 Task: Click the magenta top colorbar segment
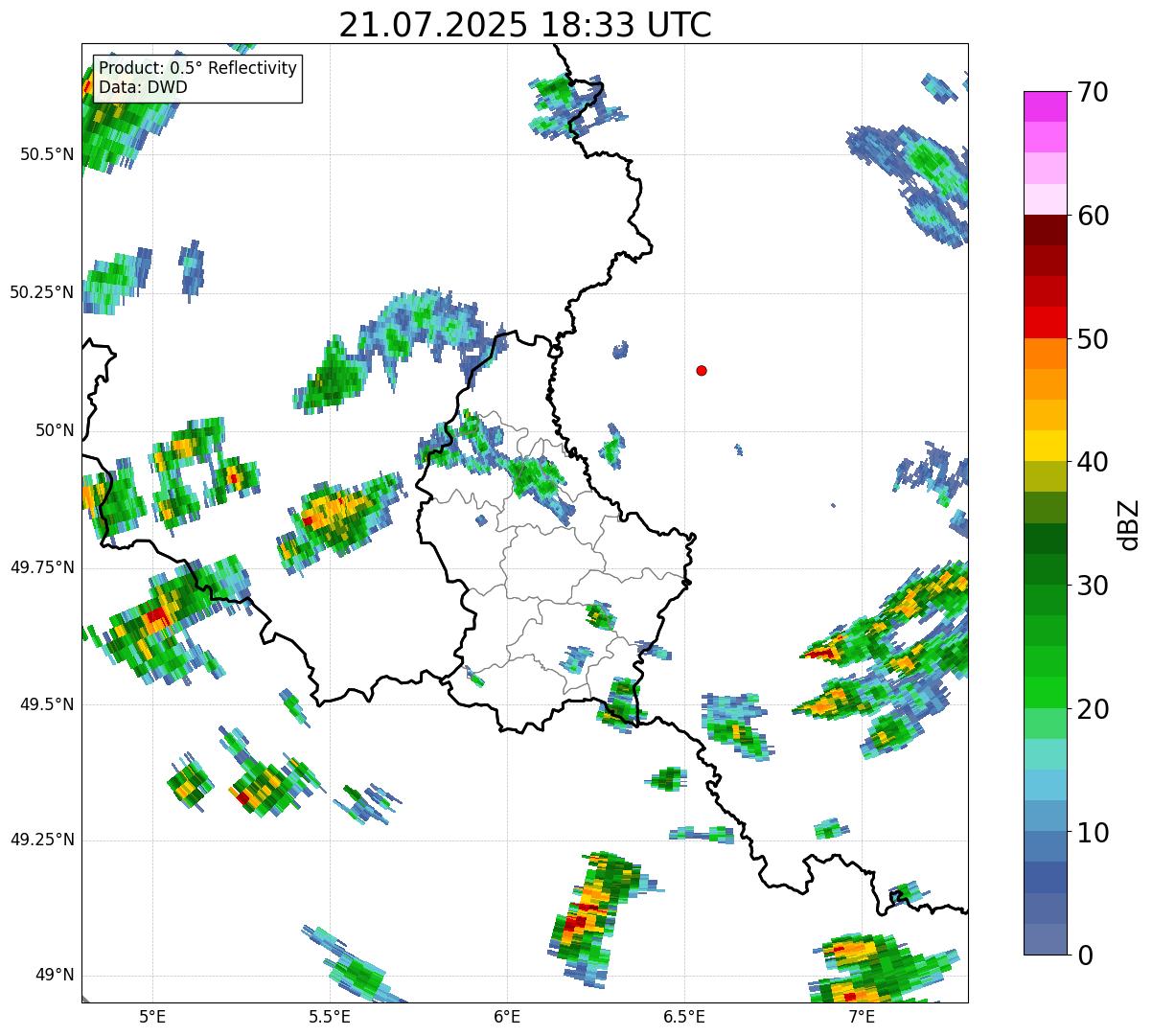coord(1046,106)
